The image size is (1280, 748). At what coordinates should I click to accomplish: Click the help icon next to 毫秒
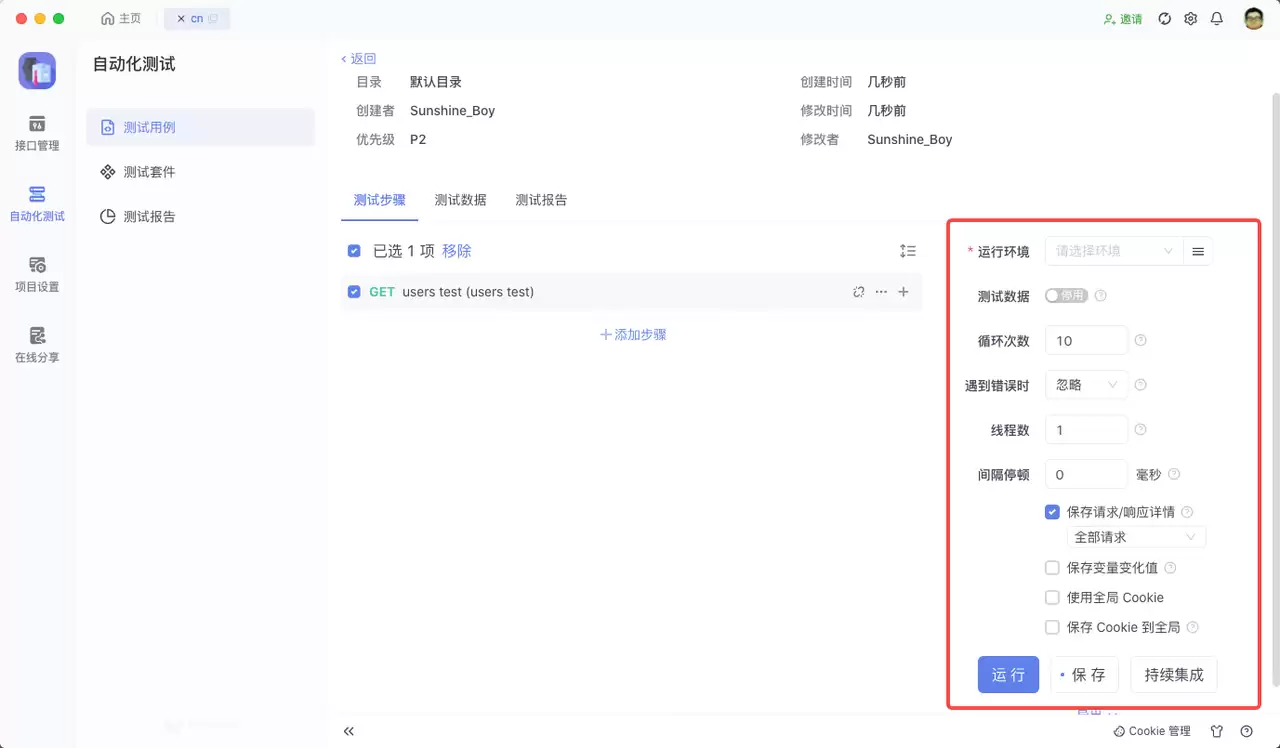pos(1174,474)
